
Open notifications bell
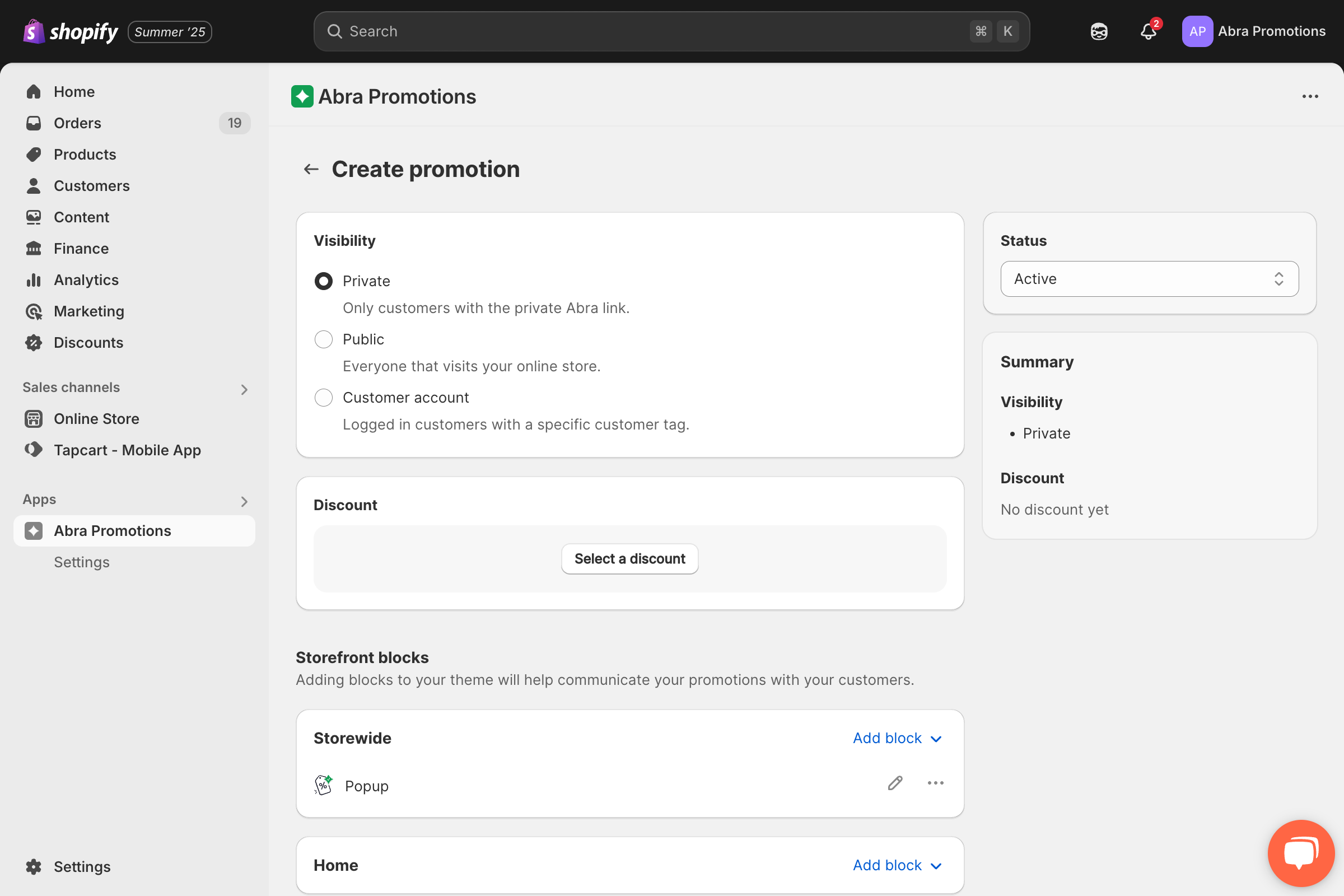[x=1149, y=31]
